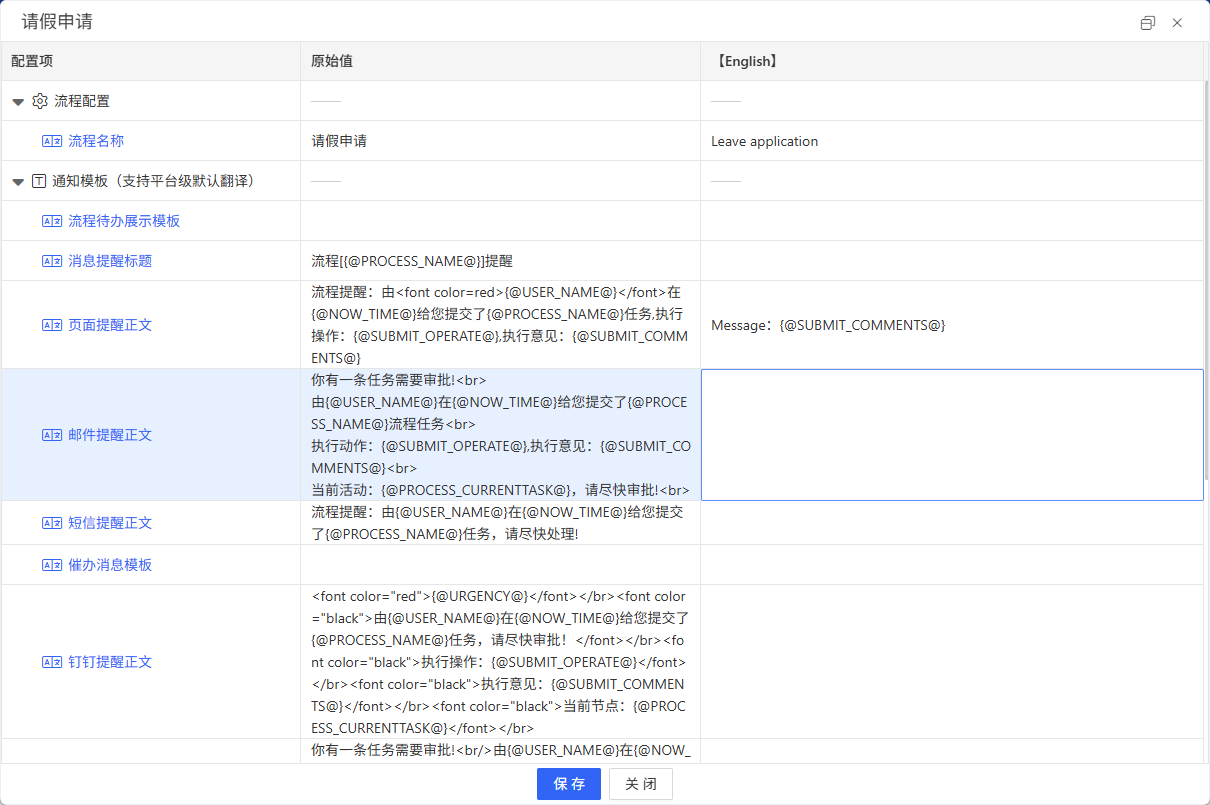Click the translate icon next to 邮件提醒正文
The width and height of the screenshot is (1210, 805).
[52, 435]
